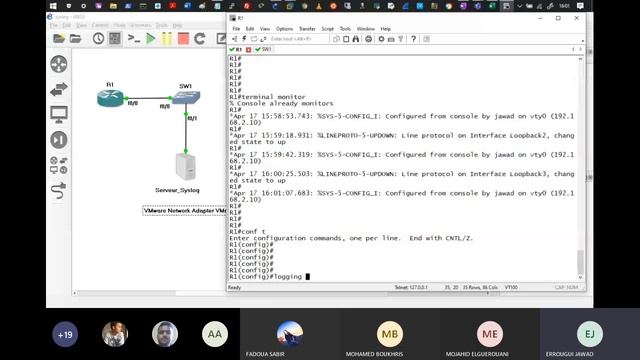Browse all devices icon in sidebar

pos(59,165)
